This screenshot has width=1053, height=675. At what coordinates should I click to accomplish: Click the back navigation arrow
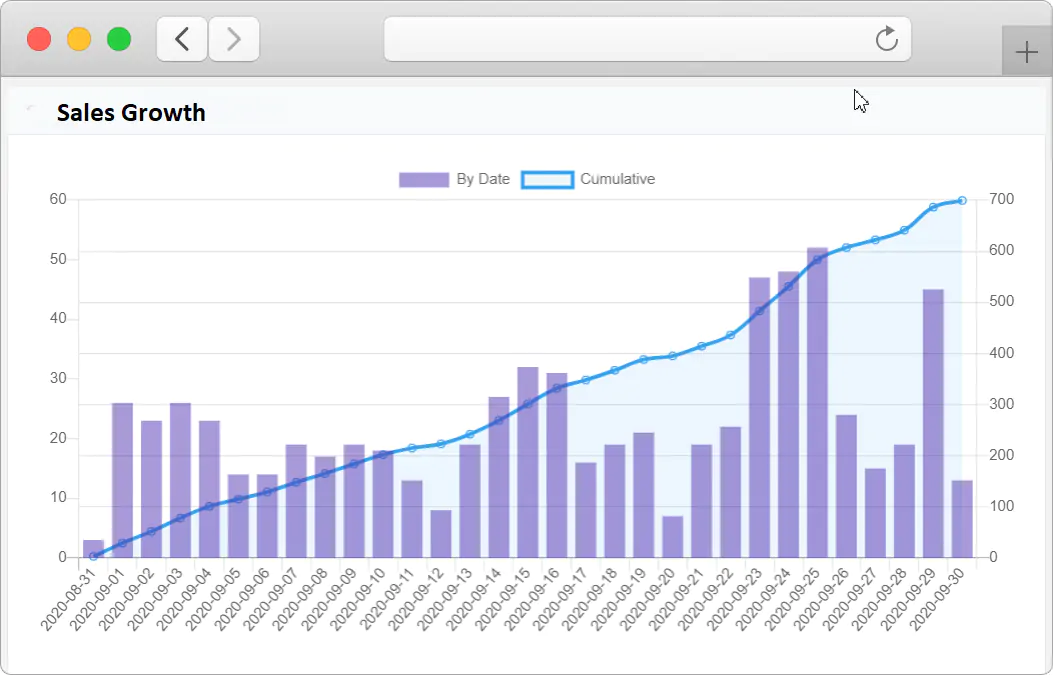pos(181,38)
